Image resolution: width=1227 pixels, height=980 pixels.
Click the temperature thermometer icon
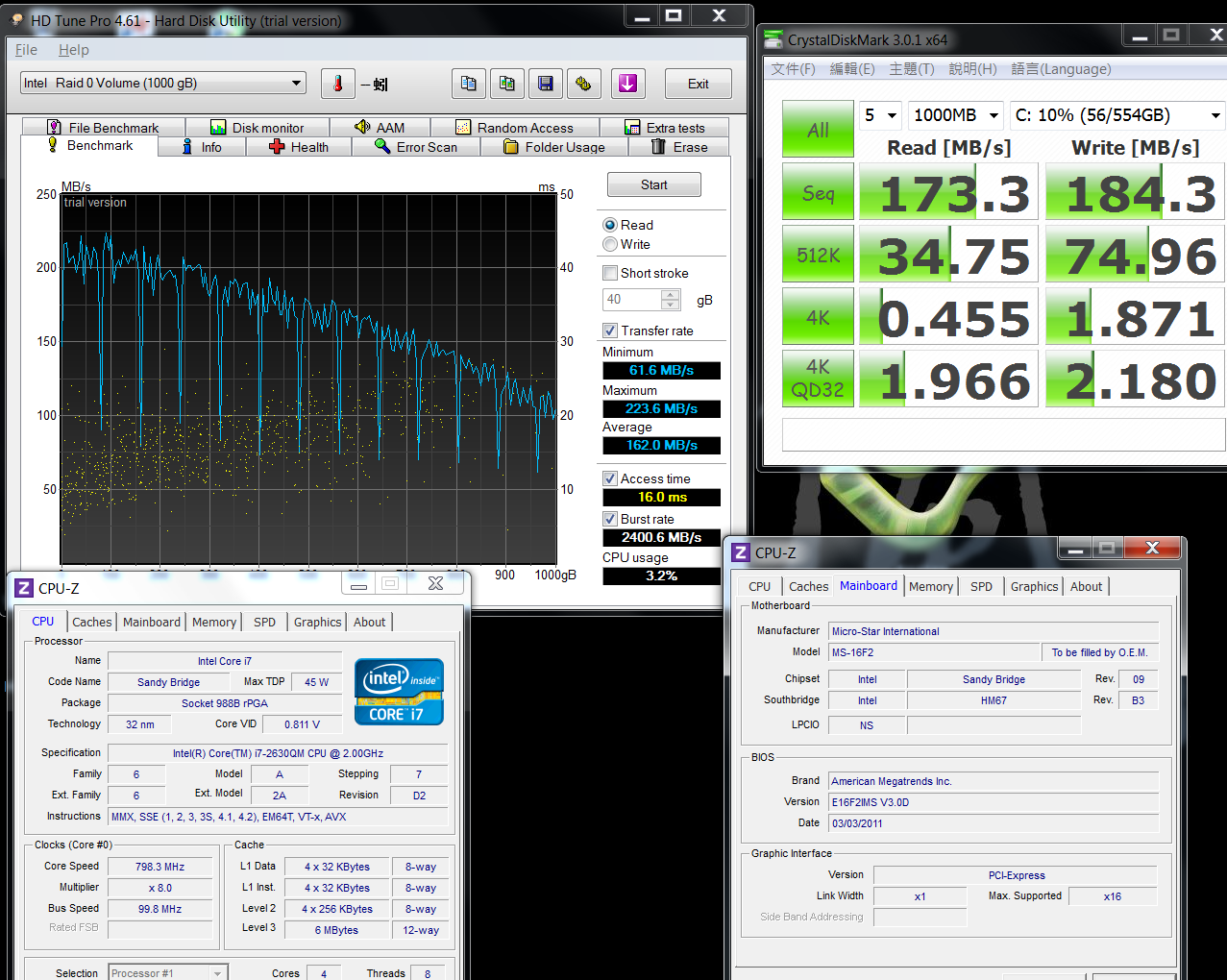pos(337,84)
